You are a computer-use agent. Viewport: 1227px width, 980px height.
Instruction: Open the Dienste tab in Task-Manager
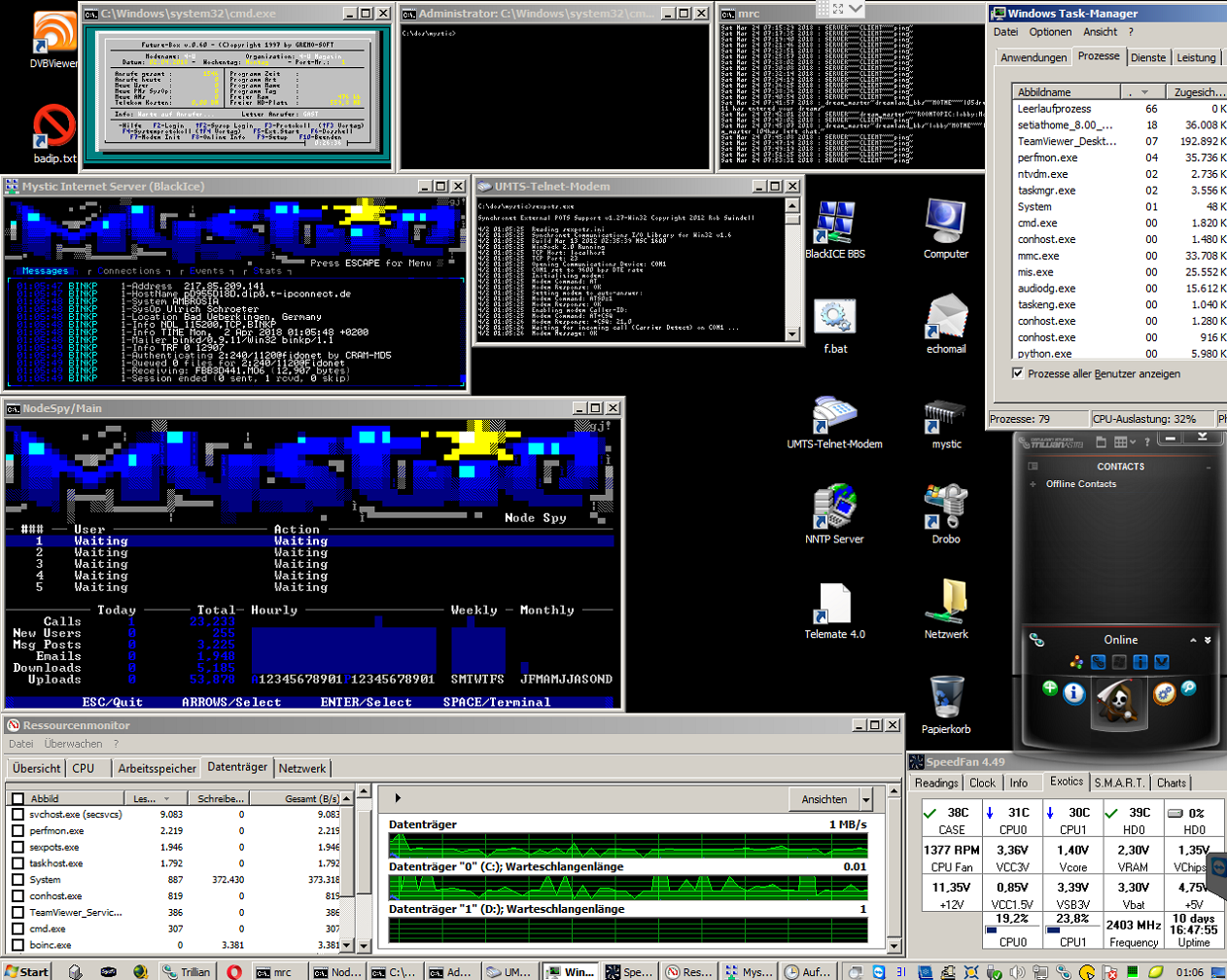tap(1147, 57)
